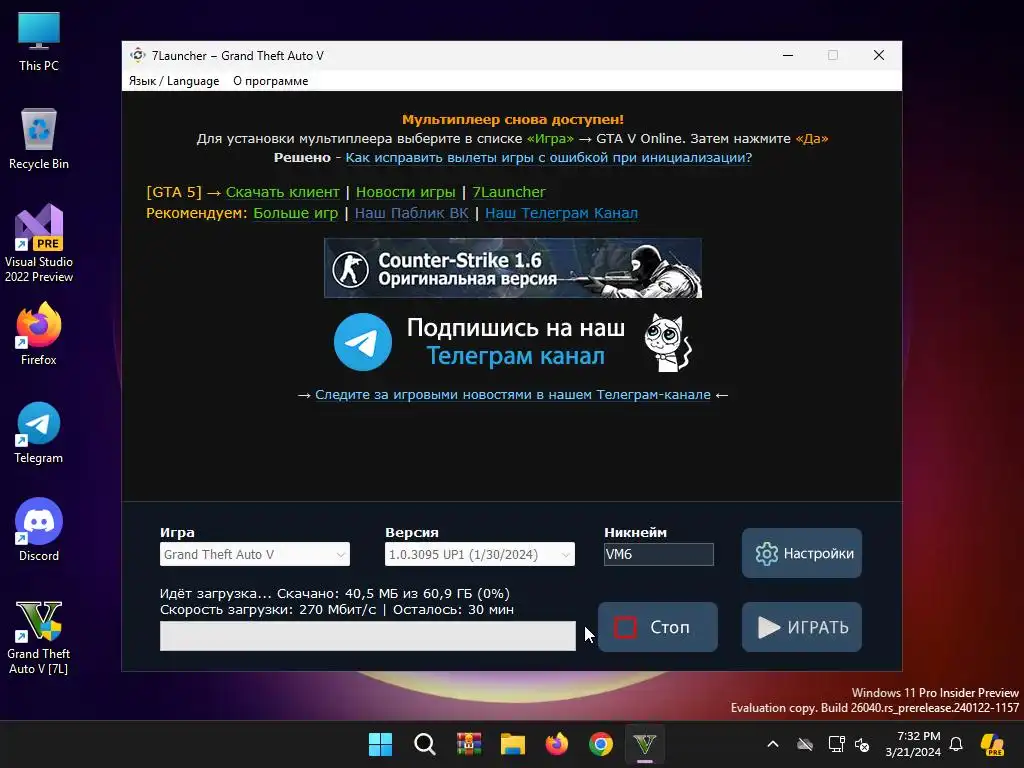
Task: Open File Explorer from the taskbar
Action: [x=513, y=744]
